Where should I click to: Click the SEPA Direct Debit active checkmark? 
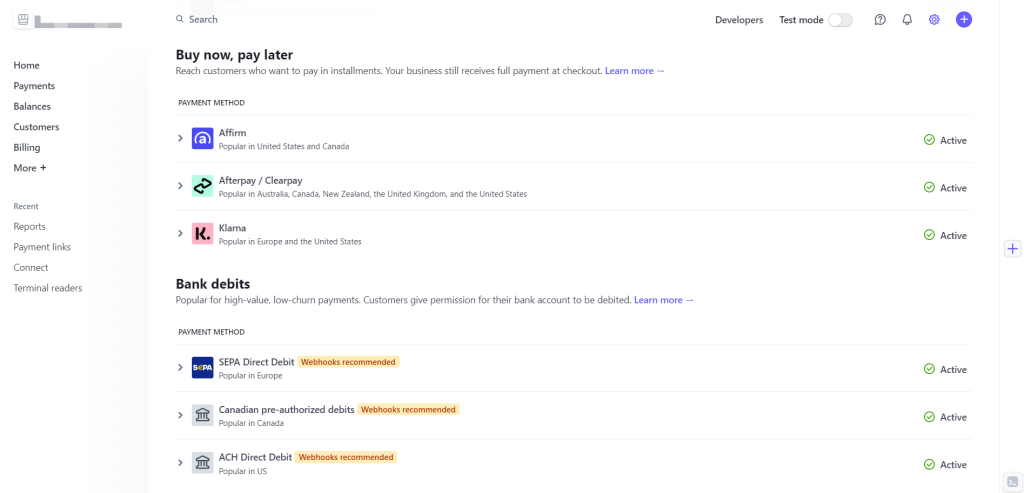[x=929, y=369]
